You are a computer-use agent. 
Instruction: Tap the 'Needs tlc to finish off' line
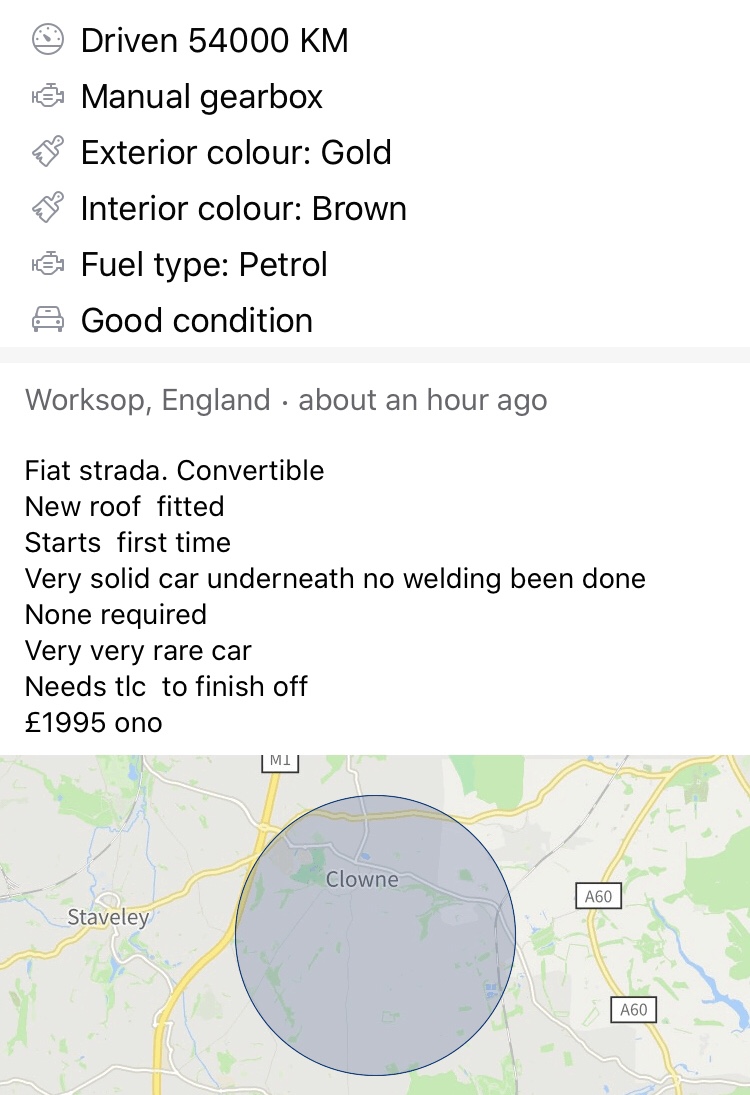point(166,686)
